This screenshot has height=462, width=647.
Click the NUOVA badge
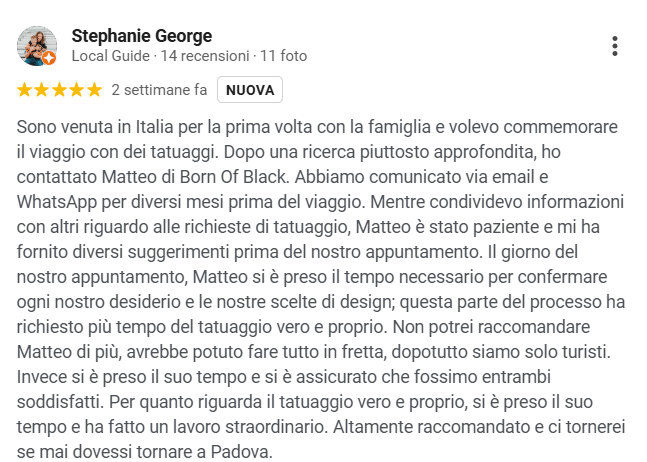(250, 90)
